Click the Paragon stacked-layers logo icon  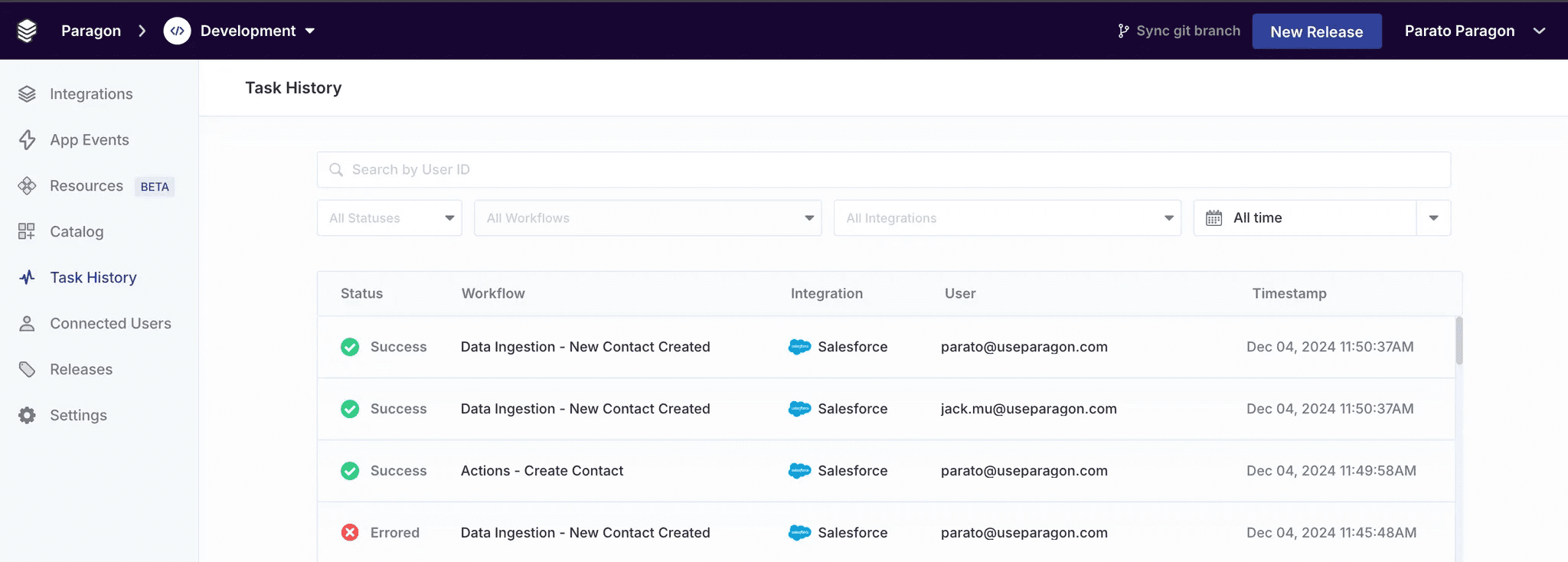[x=27, y=31]
